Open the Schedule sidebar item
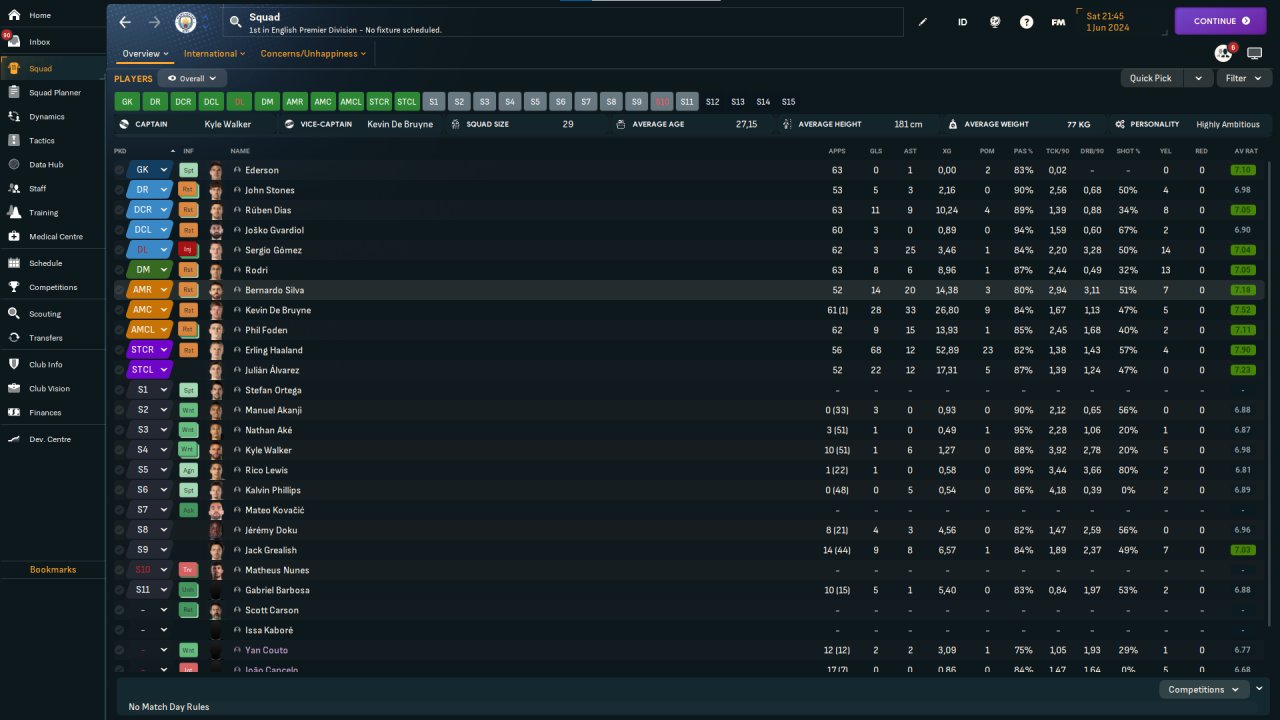The width and height of the screenshot is (1280, 720). point(46,263)
